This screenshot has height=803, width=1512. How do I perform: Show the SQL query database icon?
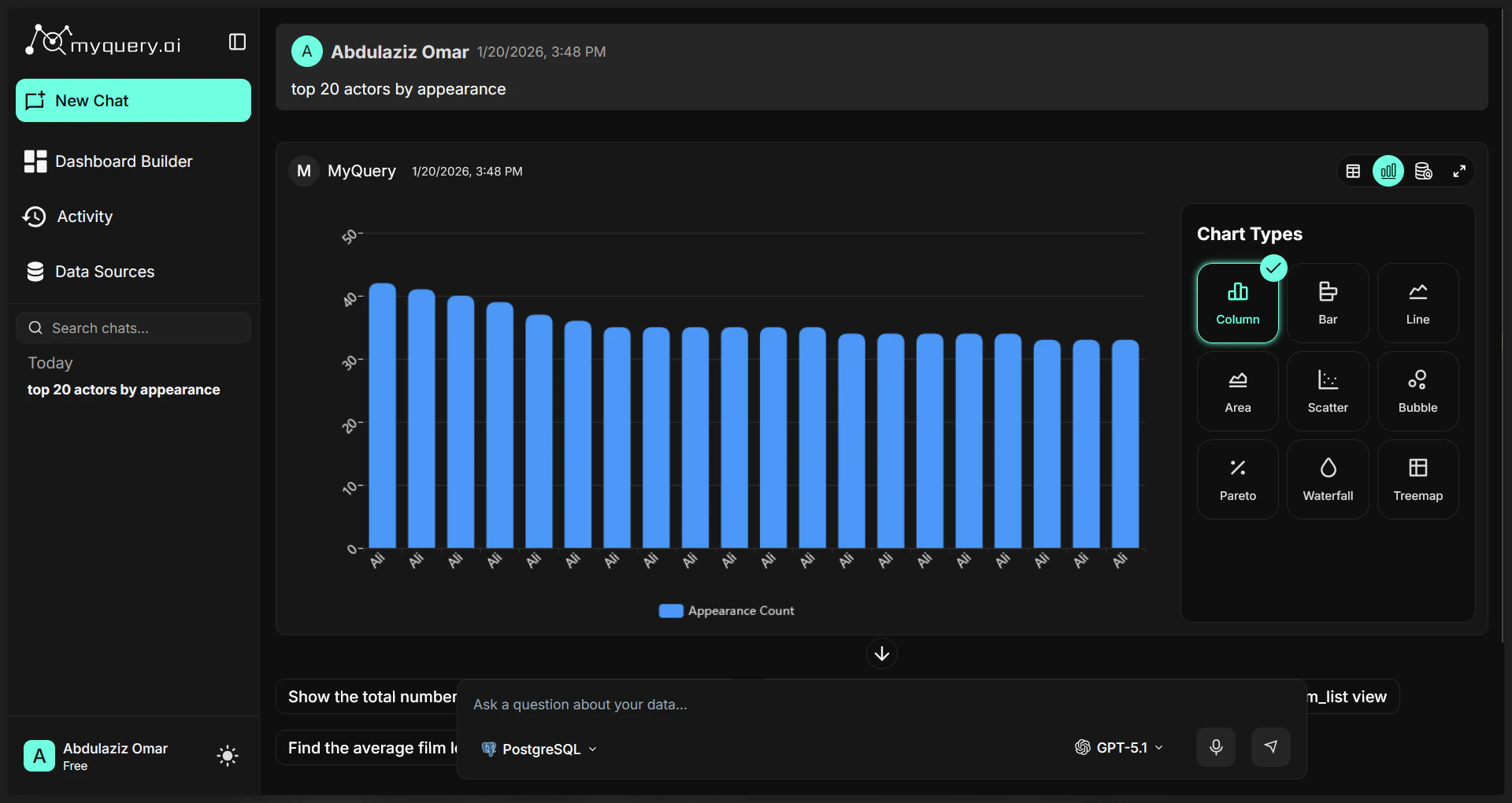point(1424,171)
